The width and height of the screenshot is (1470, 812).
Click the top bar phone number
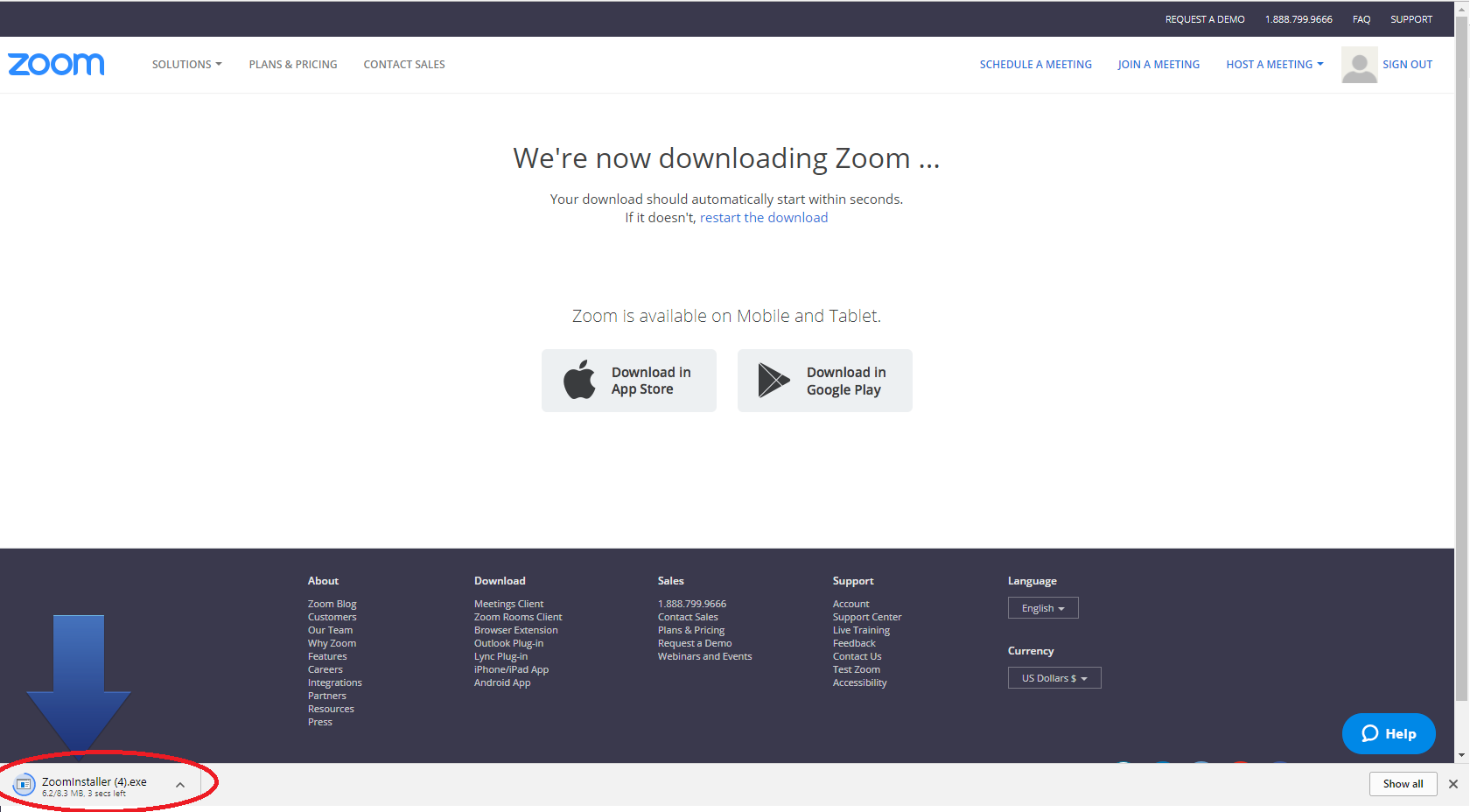[1298, 19]
